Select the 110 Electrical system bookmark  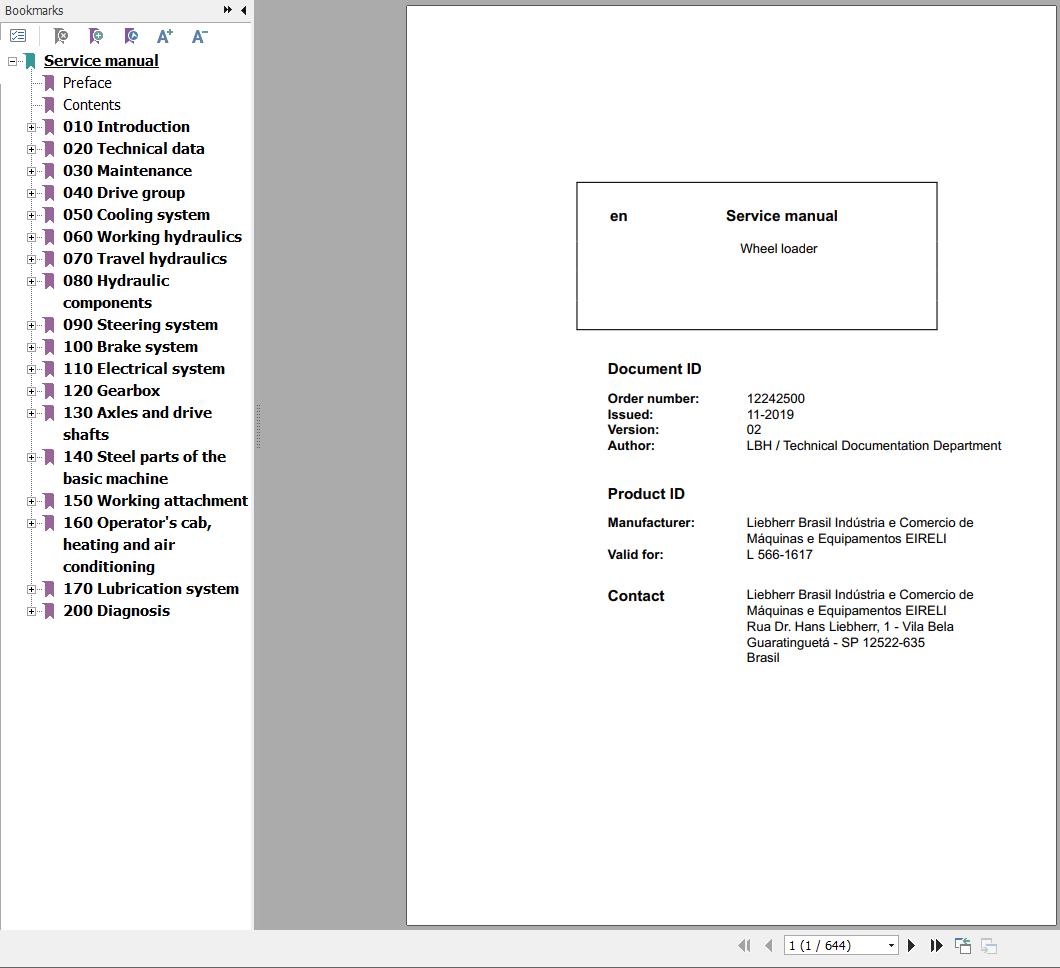(x=144, y=368)
